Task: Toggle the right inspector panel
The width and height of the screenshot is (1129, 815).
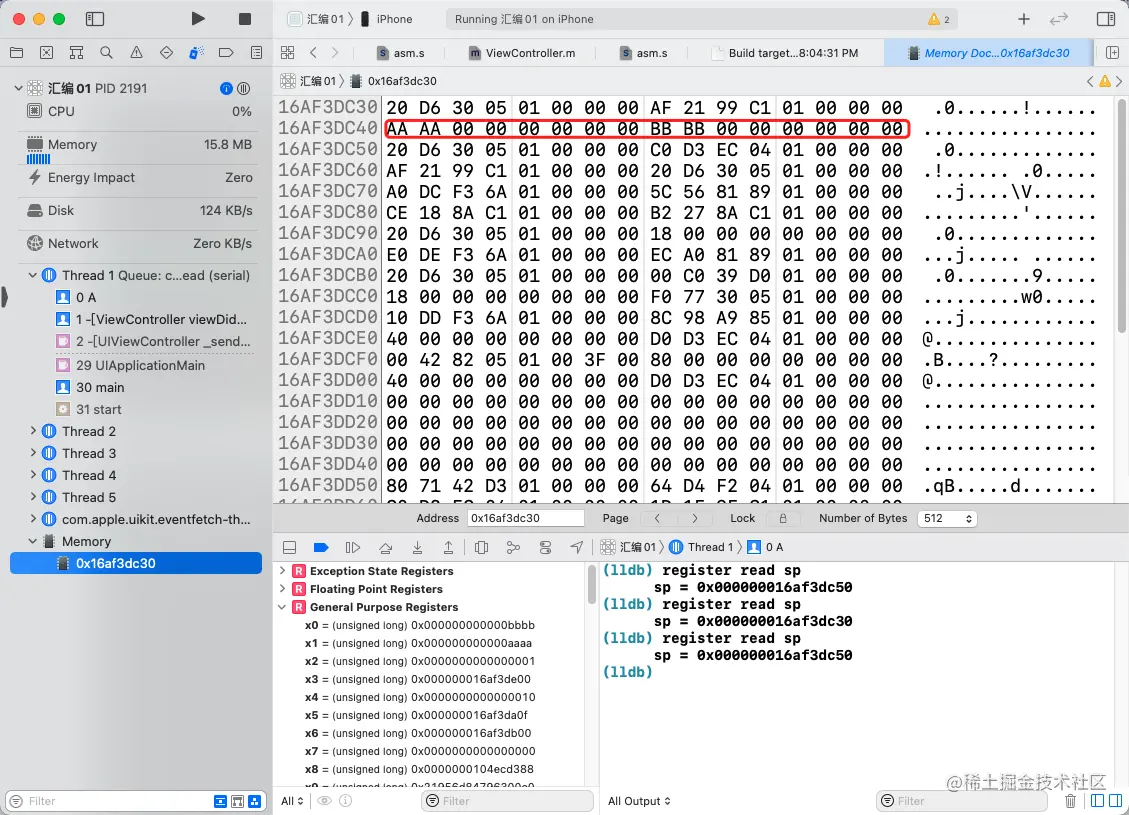Action: click(x=1106, y=19)
